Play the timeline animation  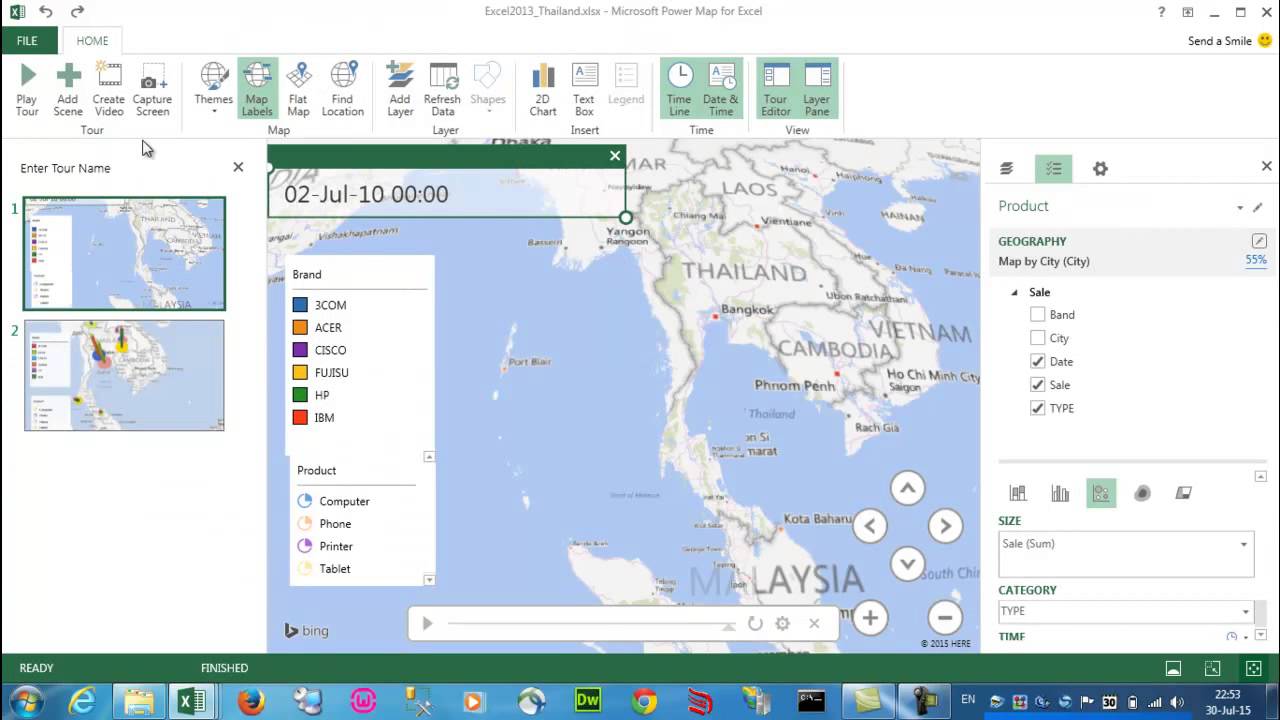pos(427,623)
